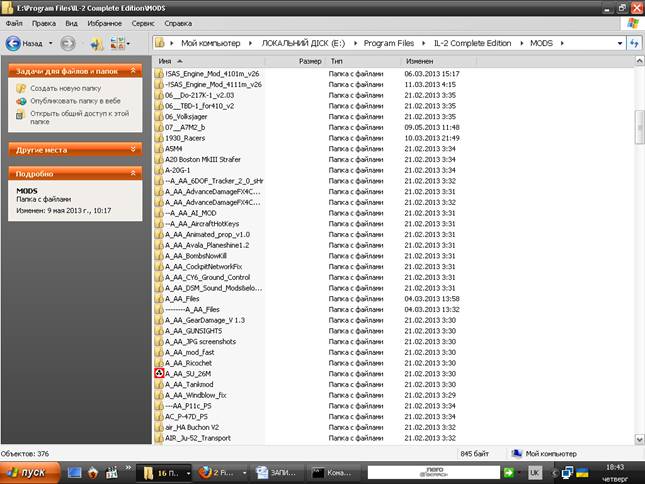Sort by the Тип column header

coord(364,61)
